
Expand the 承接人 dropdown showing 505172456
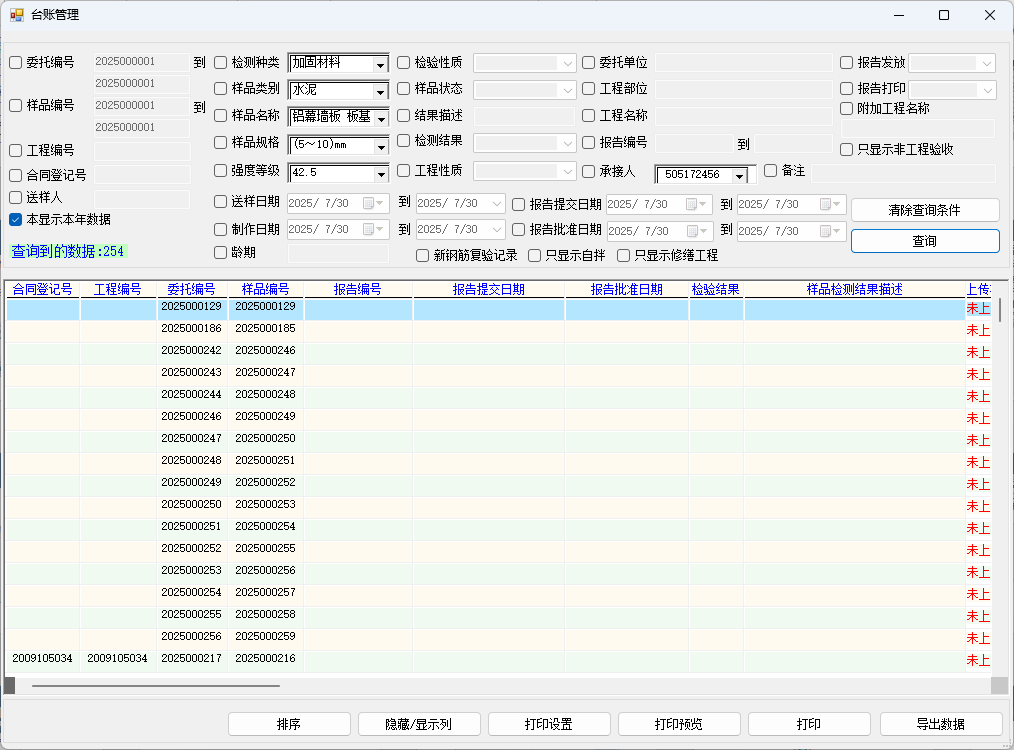(739, 176)
